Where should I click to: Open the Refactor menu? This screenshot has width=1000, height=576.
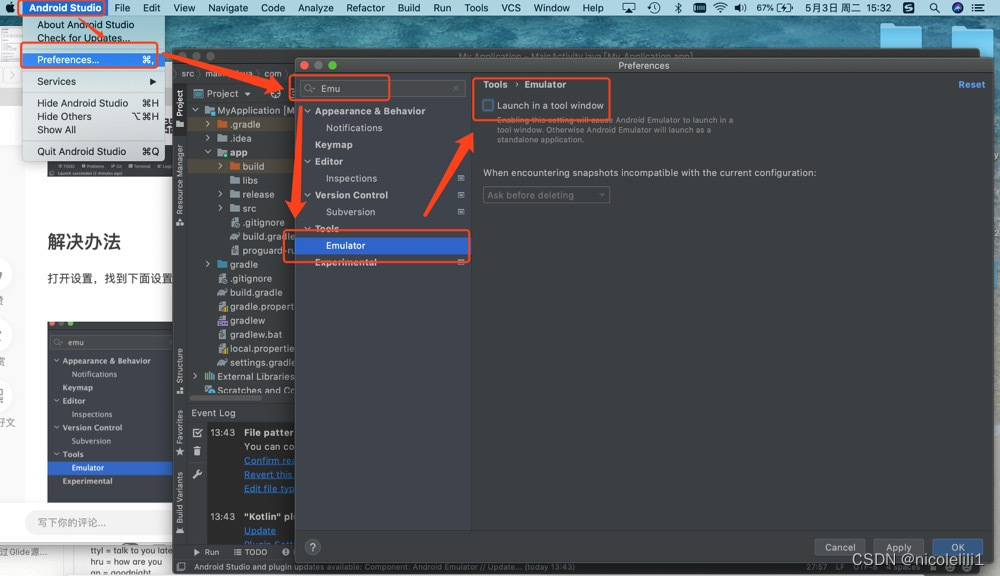click(365, 8)
